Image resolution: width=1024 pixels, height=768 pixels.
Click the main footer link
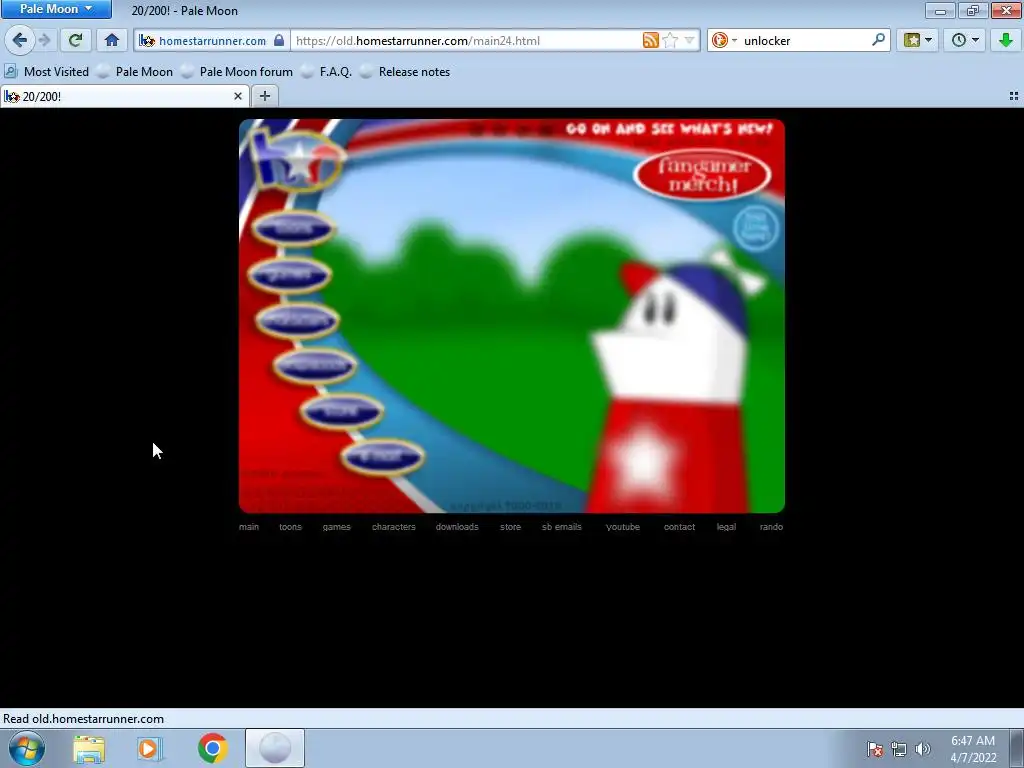[249, 527]
